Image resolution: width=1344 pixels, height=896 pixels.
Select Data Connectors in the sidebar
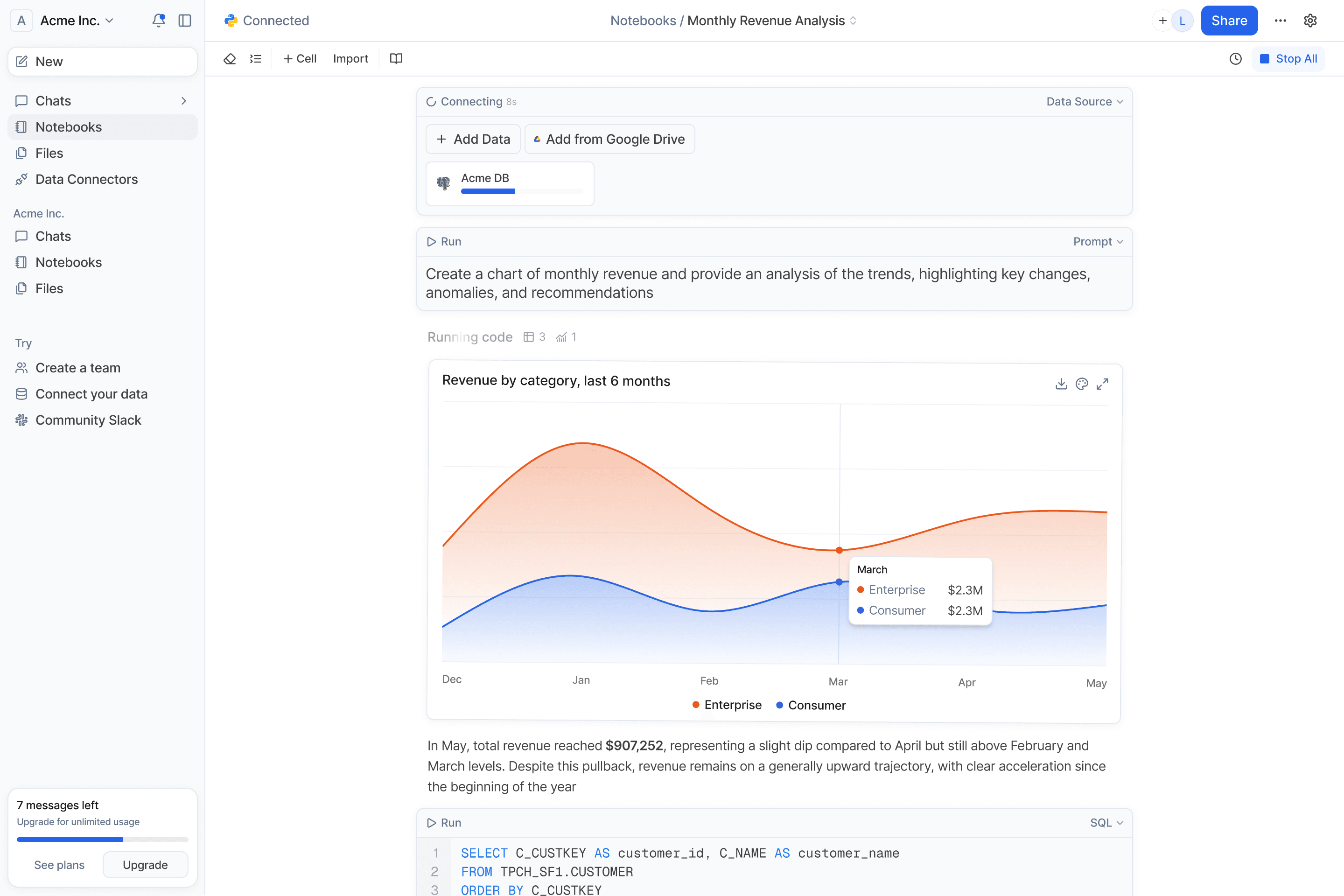86,179
